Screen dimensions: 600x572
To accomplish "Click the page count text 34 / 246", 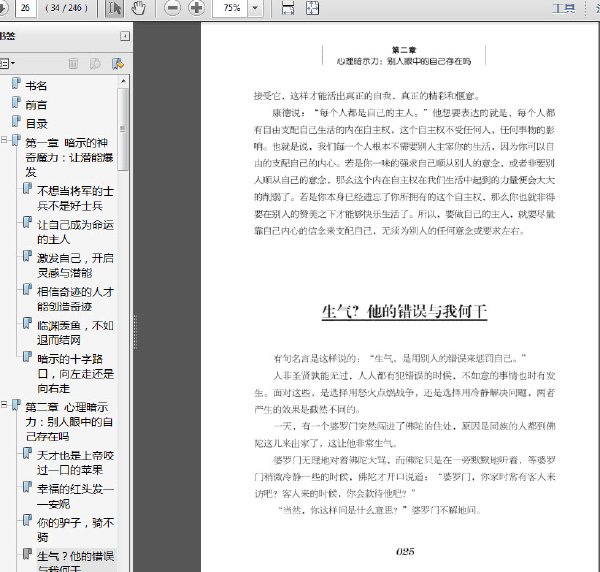I will click(66, 8).
